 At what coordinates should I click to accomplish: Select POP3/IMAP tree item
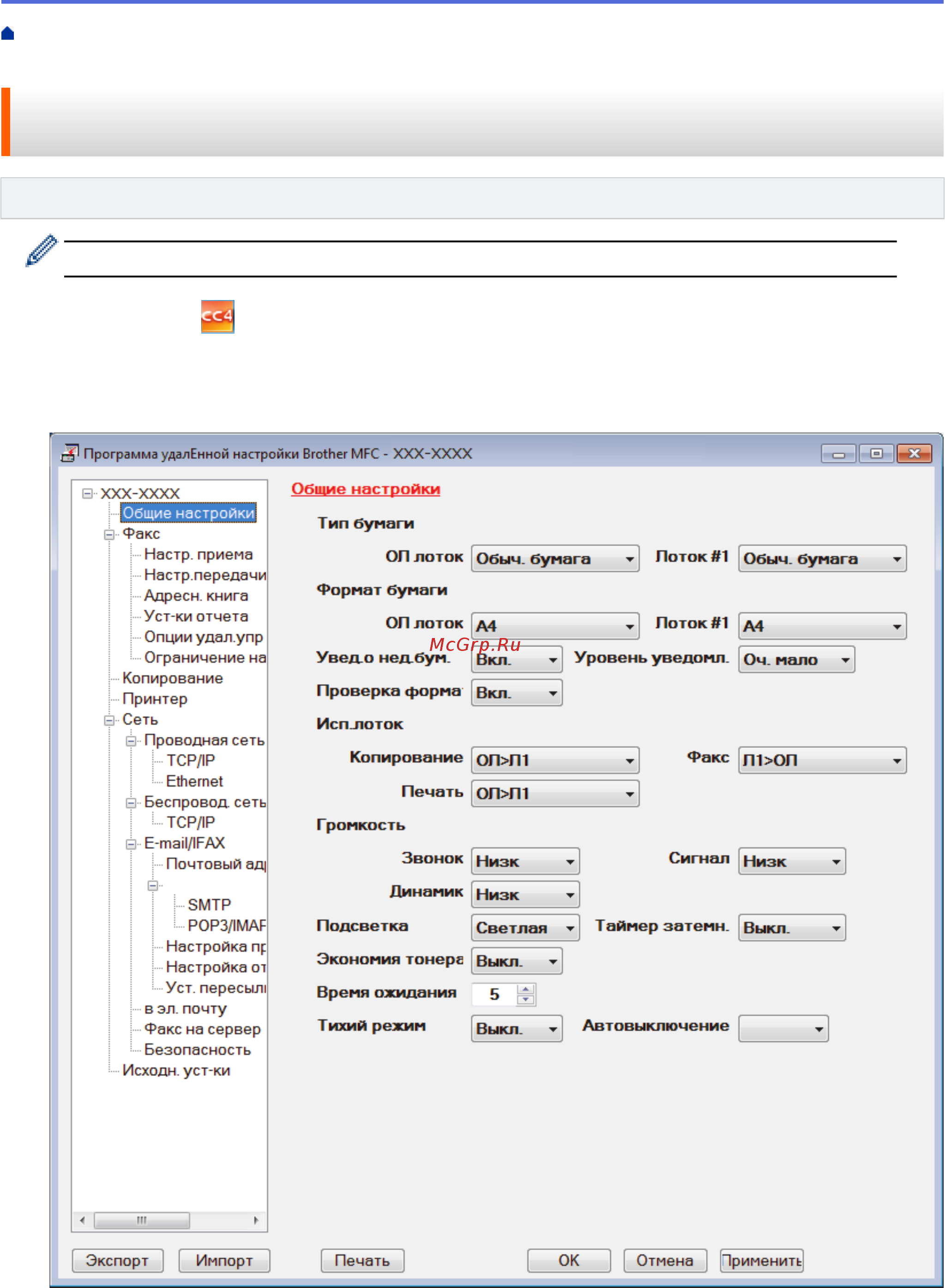(227, 926)
